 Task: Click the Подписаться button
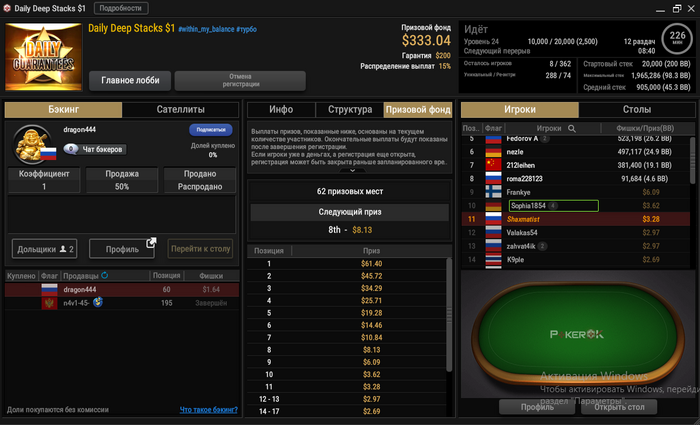coord(211,129)
